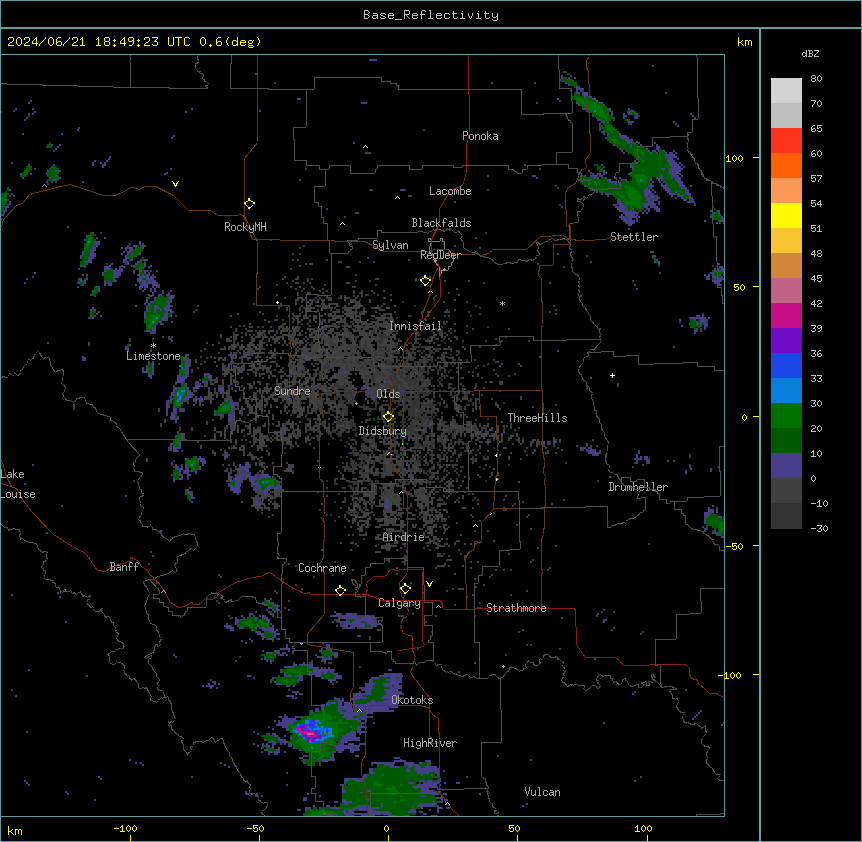Viewport: 862px width, 842px height.
Task: Pick the purple swatch between 39 and 36
Action: pyautogui.click(x=786, y=341)
